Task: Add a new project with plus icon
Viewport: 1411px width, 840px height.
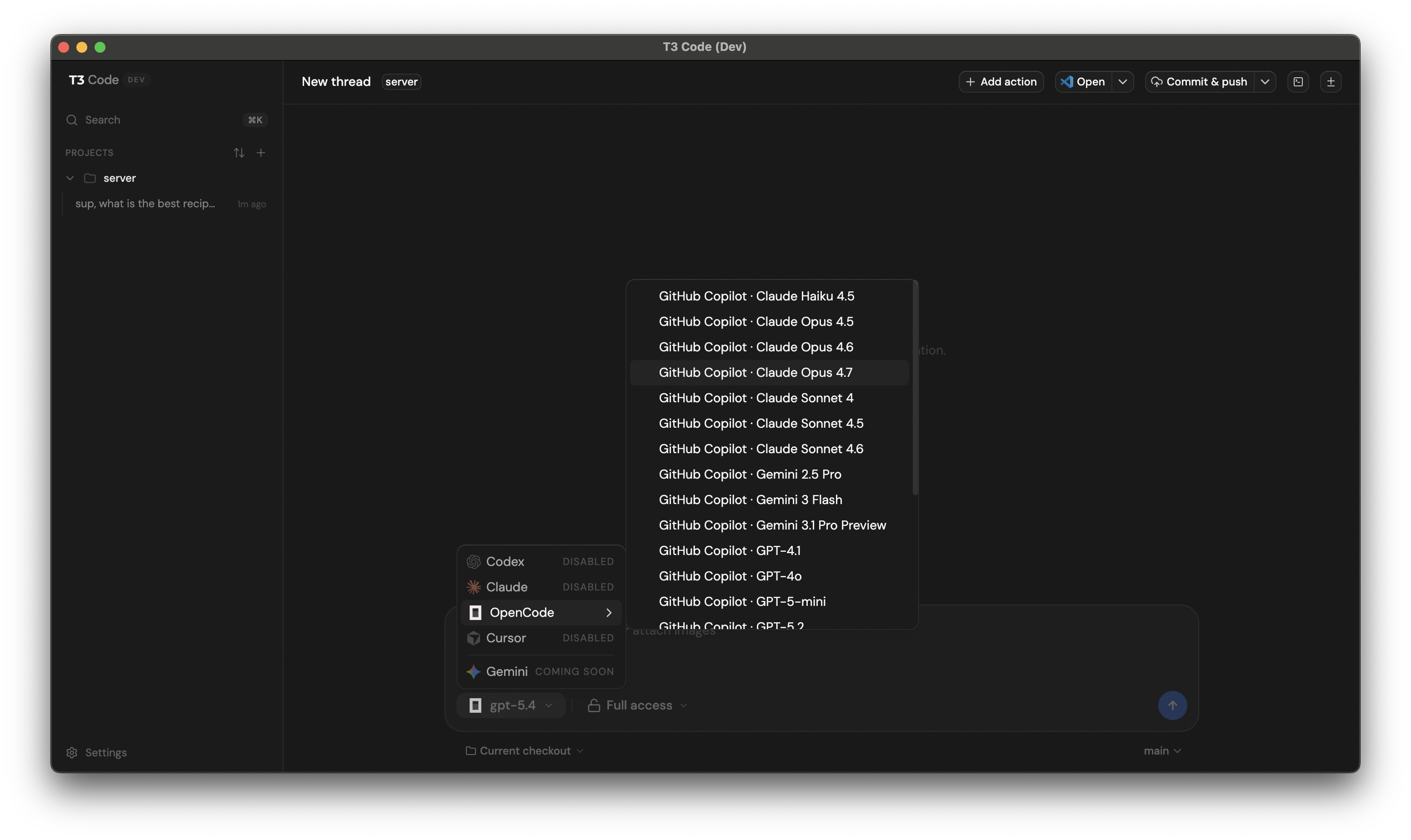Action: point(261,153)
